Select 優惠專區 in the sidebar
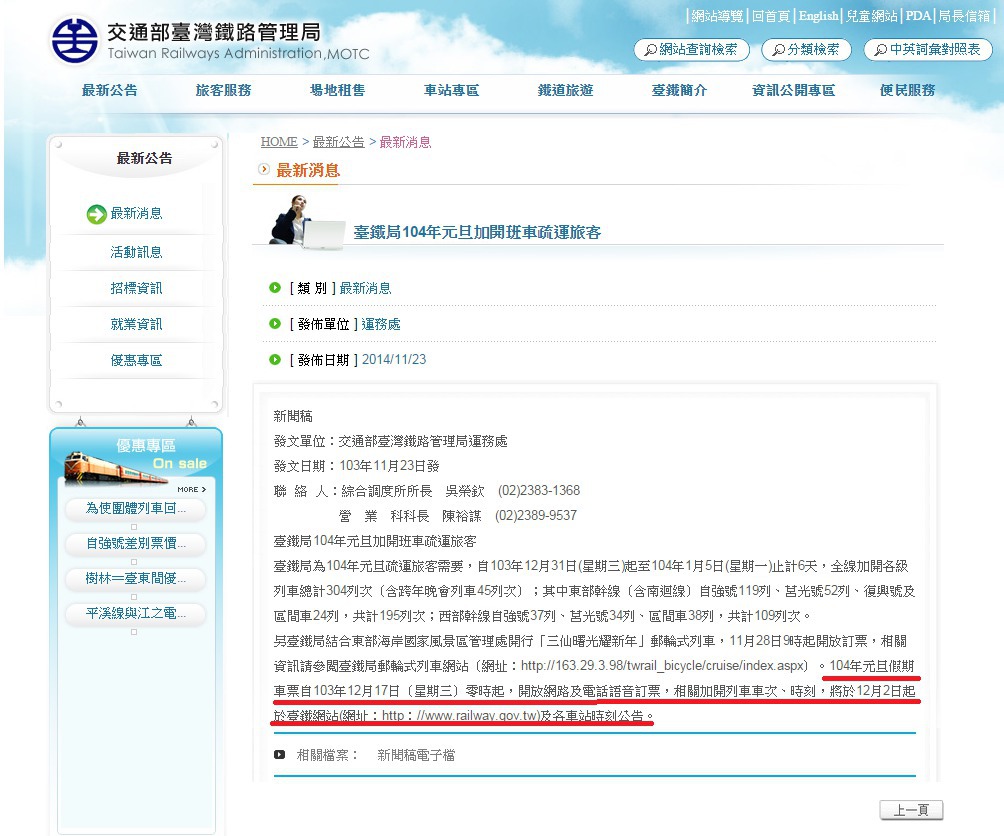1004x836 pixels. [x=136, y=360]
